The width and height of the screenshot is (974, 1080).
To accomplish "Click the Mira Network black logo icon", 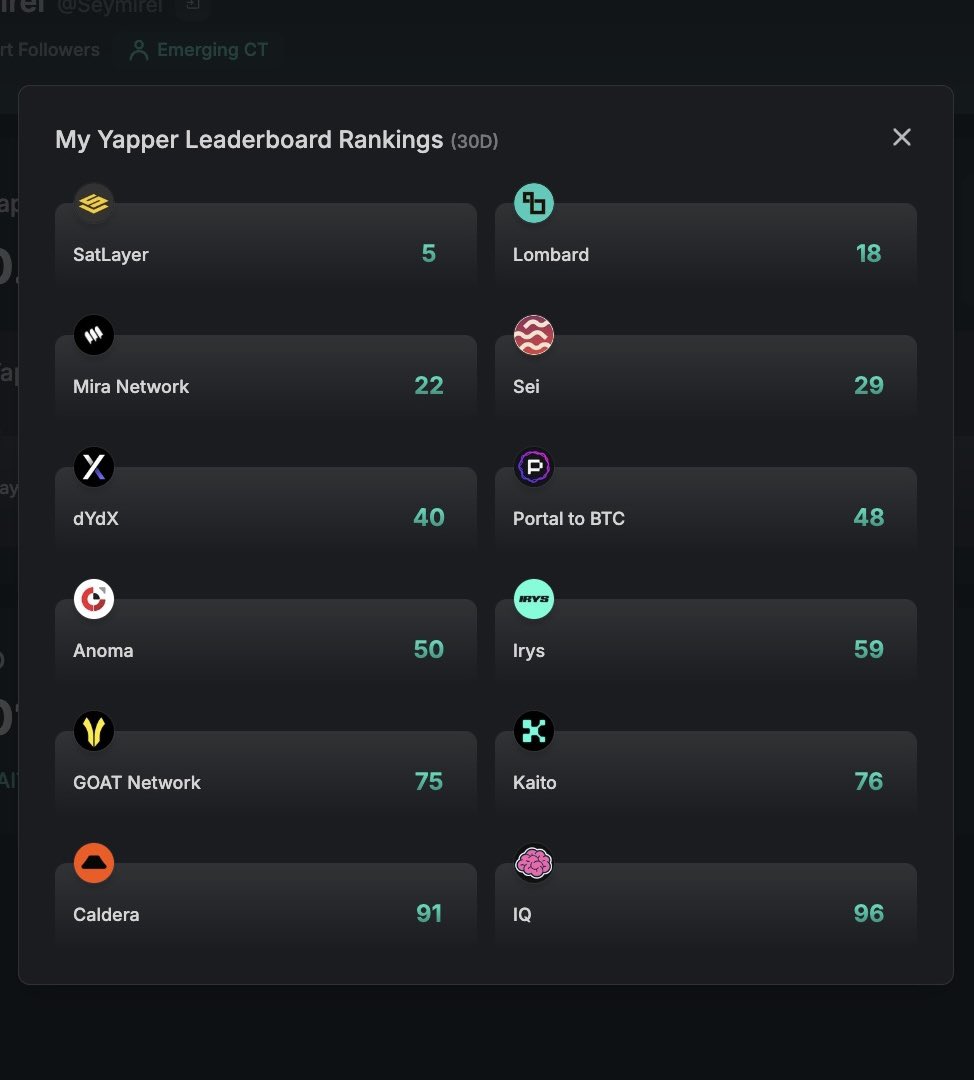I will click(94, 335).
